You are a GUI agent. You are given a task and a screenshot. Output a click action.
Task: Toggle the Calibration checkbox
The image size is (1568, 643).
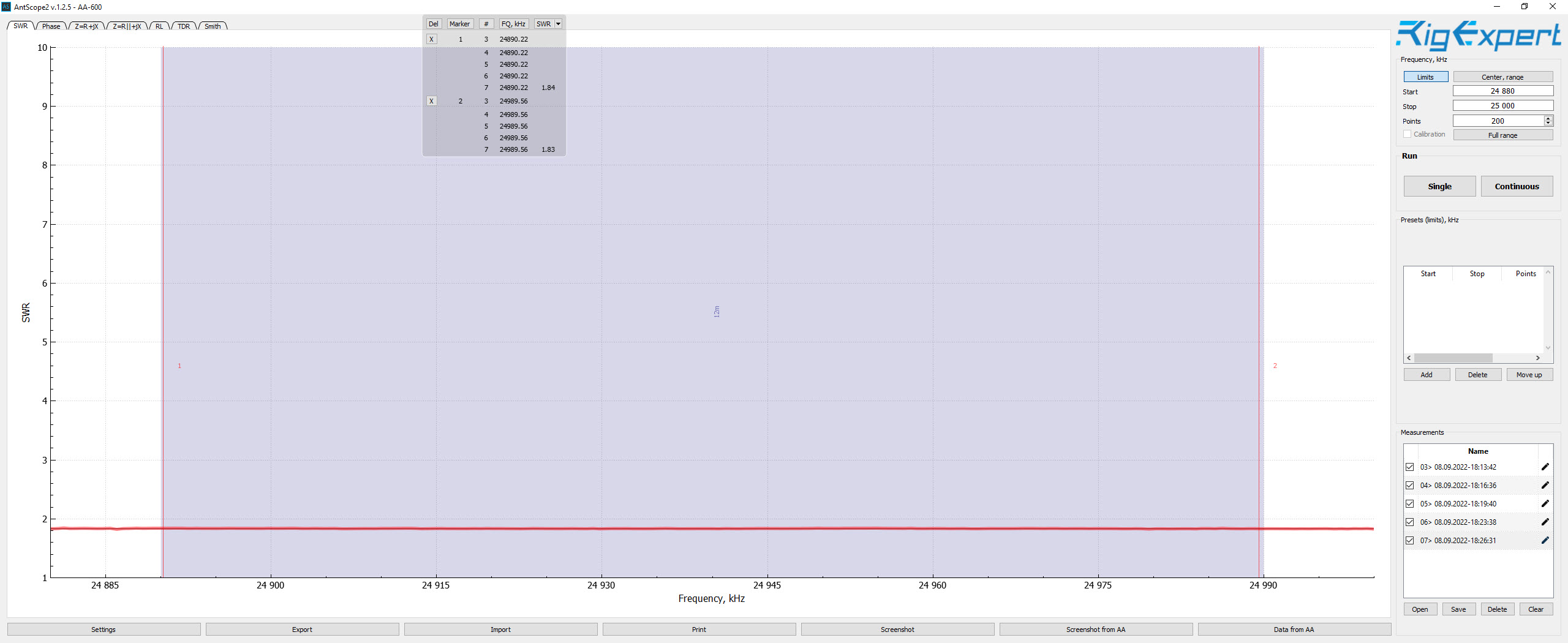pyautogui.click(x=1408, y=134)
